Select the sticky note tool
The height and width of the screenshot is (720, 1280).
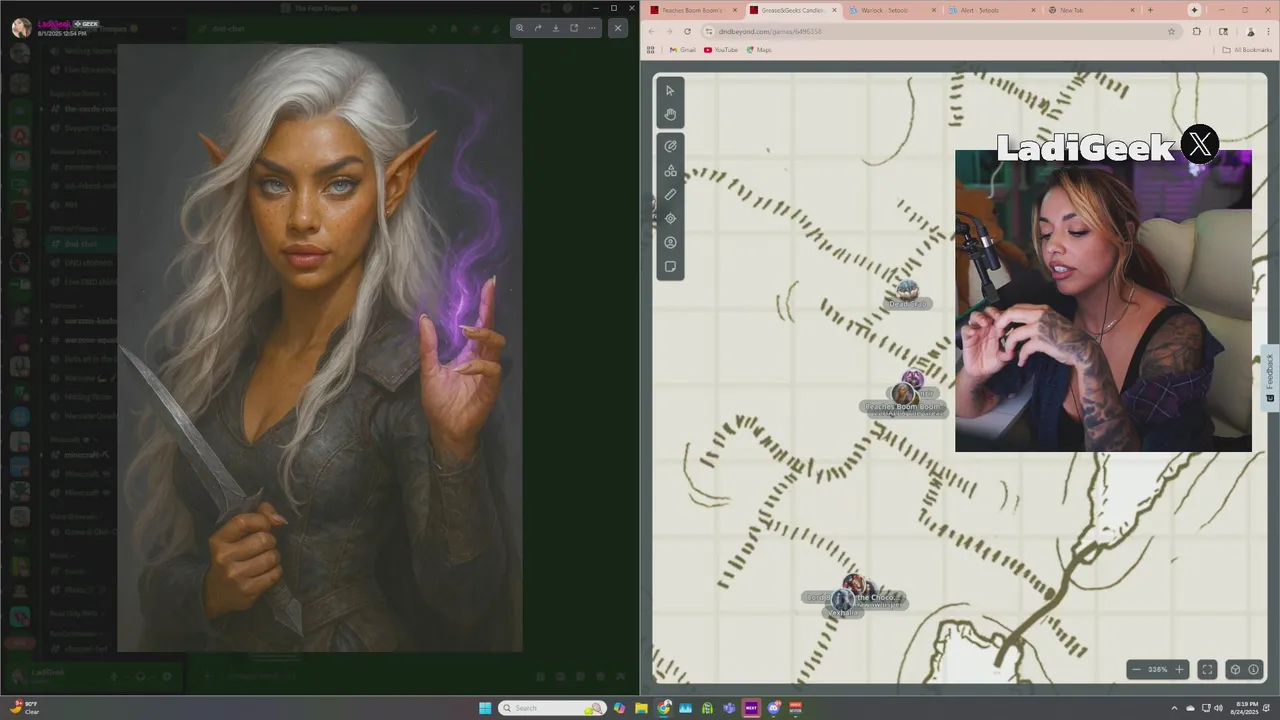pos(670,266)
